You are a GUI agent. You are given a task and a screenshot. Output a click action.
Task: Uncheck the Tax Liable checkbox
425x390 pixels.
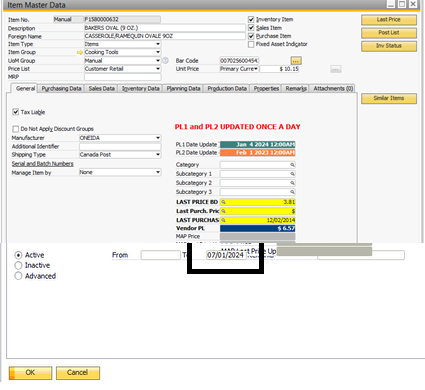(16, 112)
